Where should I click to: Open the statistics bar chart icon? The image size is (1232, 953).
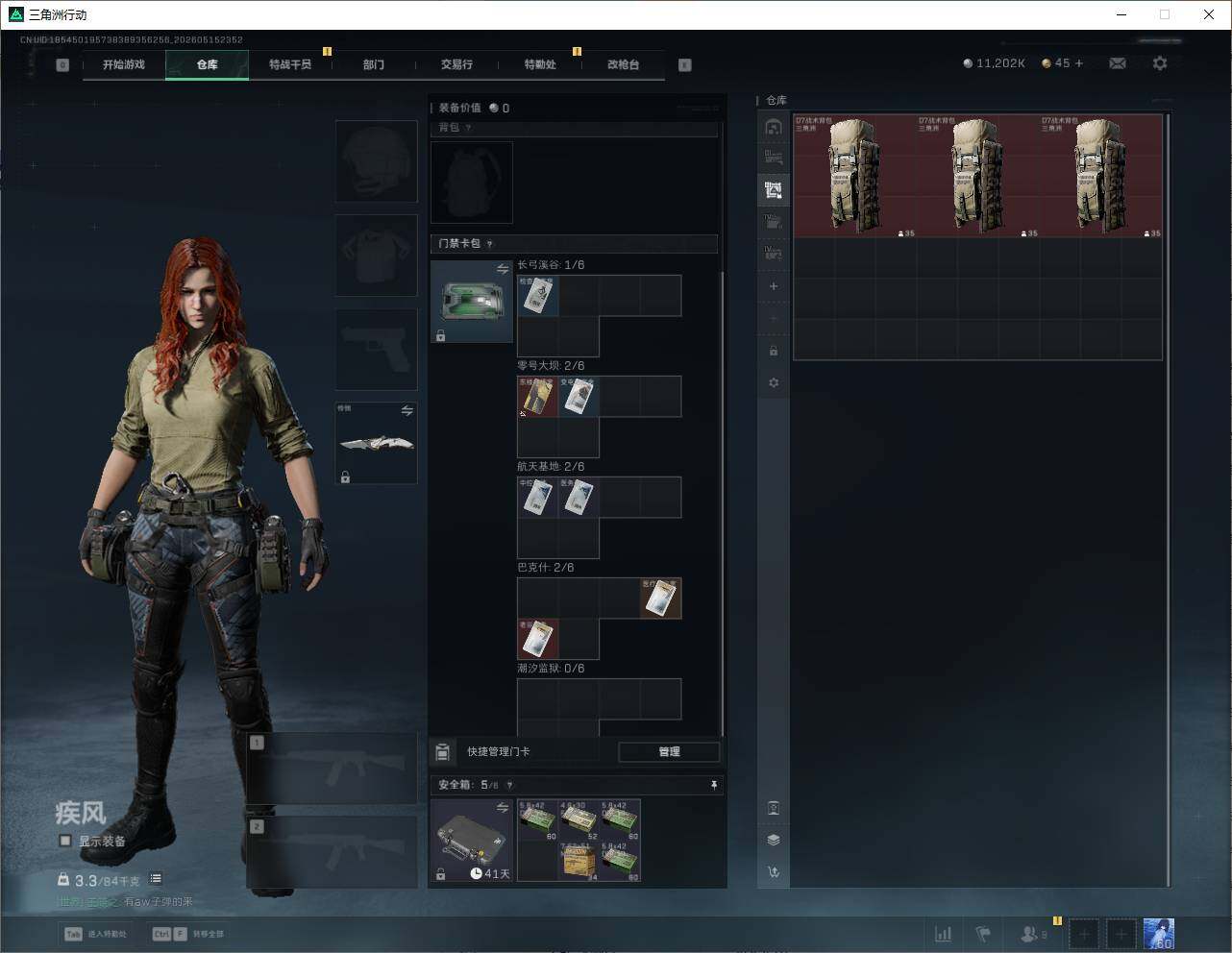(944, 934)
